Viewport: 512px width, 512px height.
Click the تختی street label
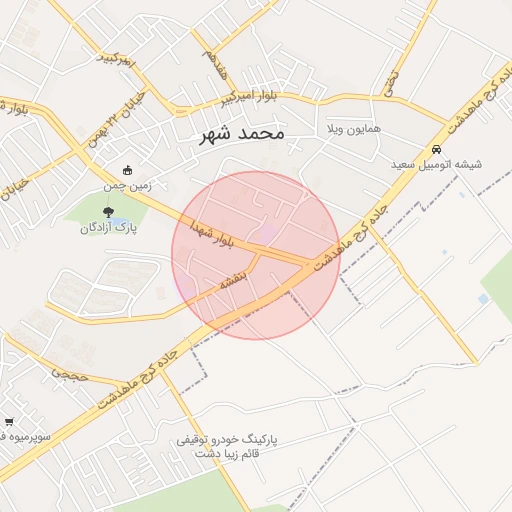pyautogui.click(x=391, y=83)
